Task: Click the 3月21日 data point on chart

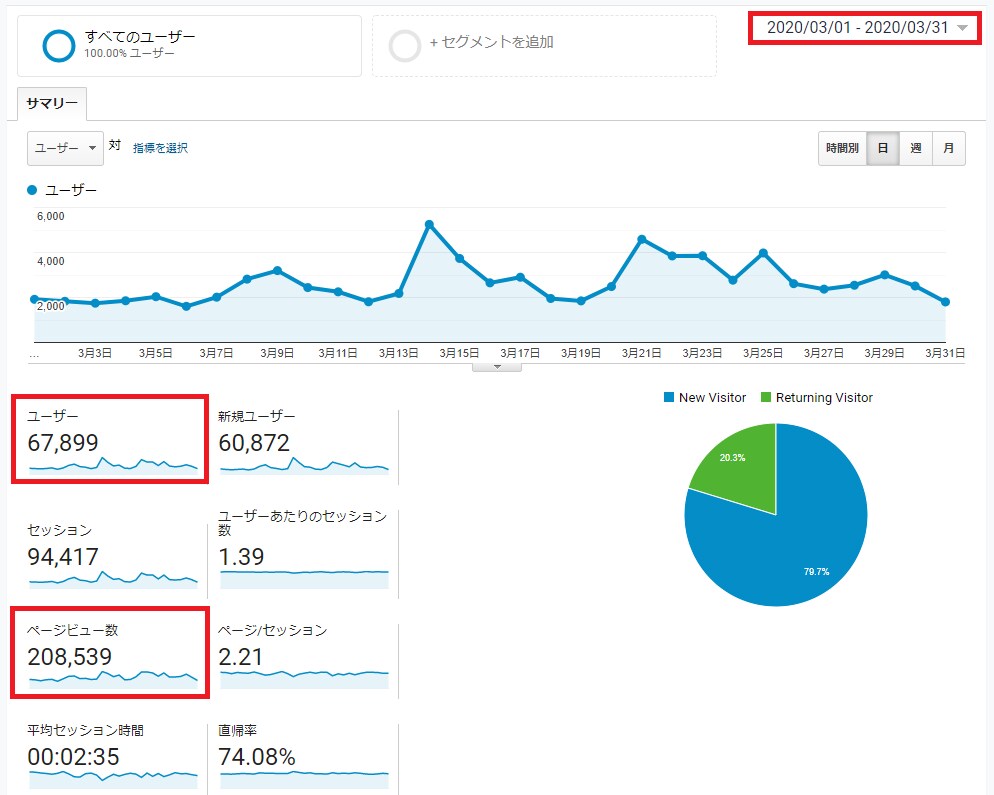Action: click(x=642, y=239)
